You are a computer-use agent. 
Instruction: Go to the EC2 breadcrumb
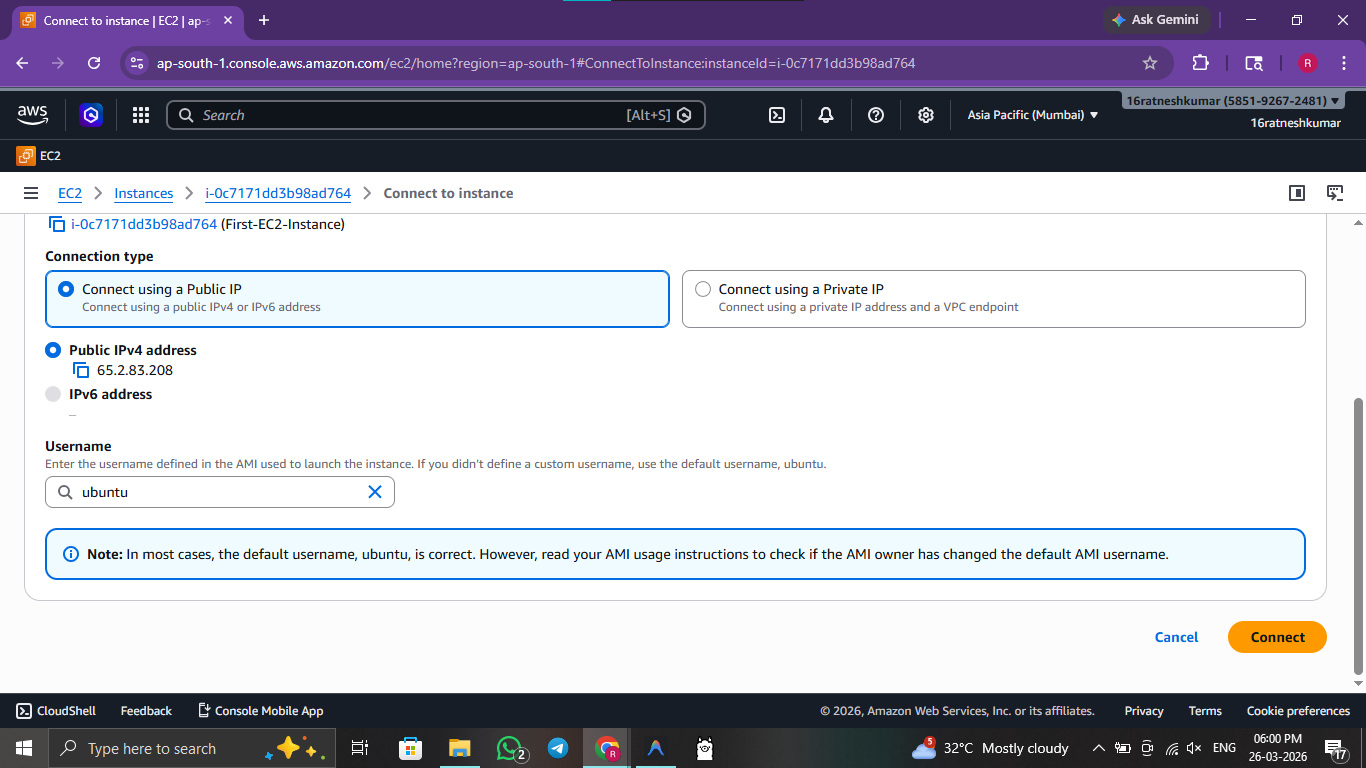(x=70, y=193)
